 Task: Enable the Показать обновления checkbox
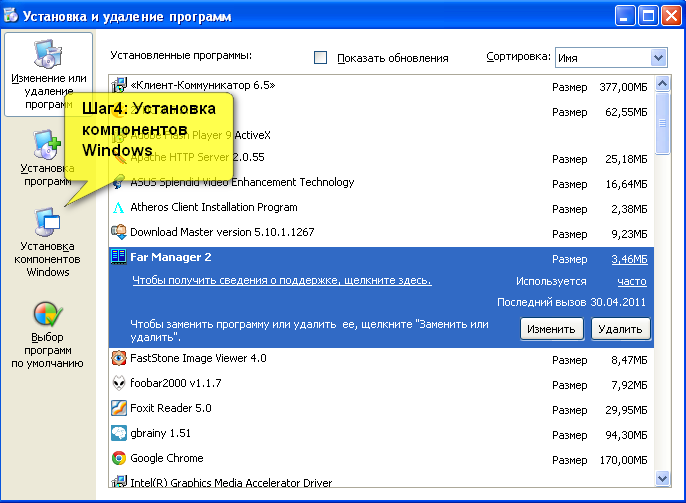320,57
